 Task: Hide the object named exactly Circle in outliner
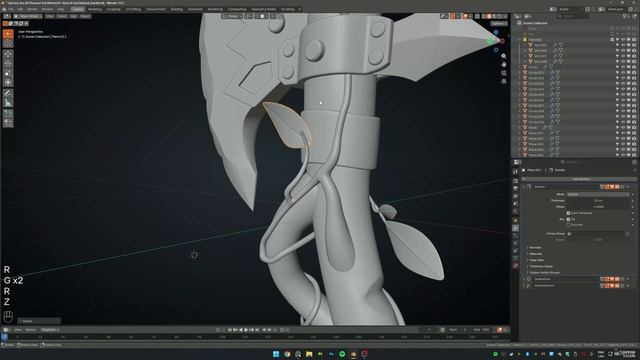pos(622,67)
